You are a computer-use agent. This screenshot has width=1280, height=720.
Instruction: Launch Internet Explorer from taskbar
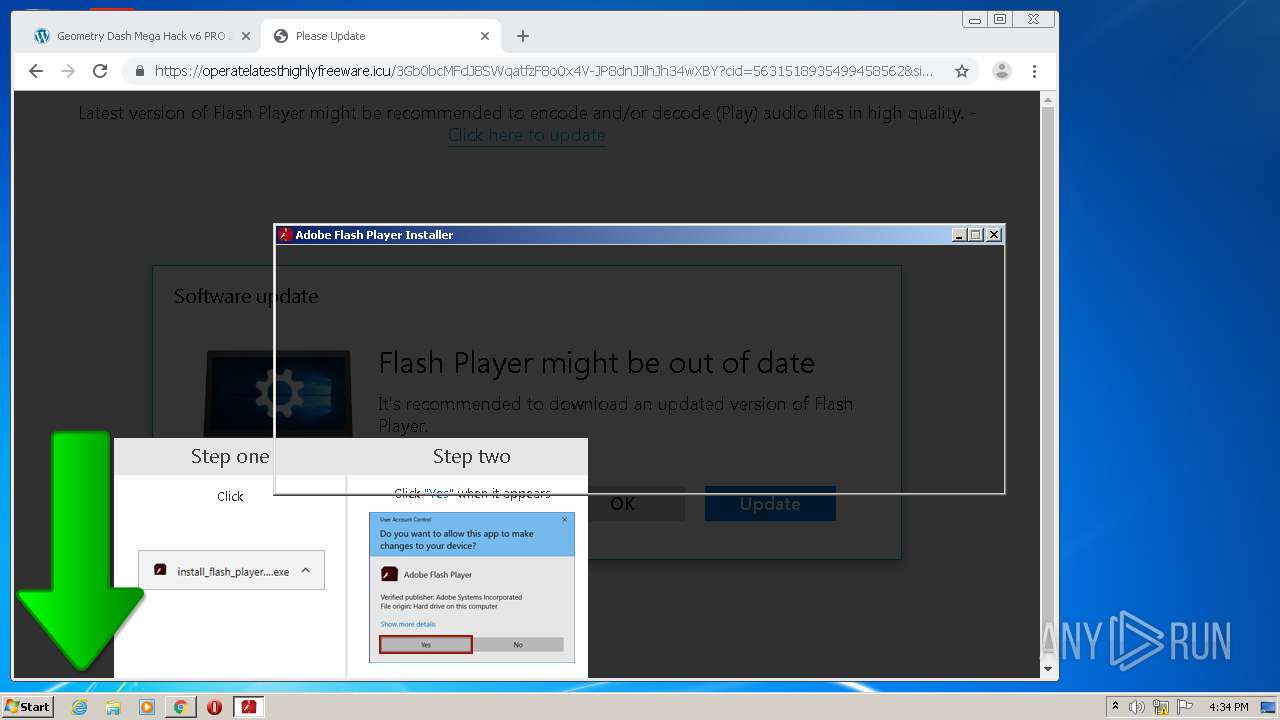click(x=79, y=707)
